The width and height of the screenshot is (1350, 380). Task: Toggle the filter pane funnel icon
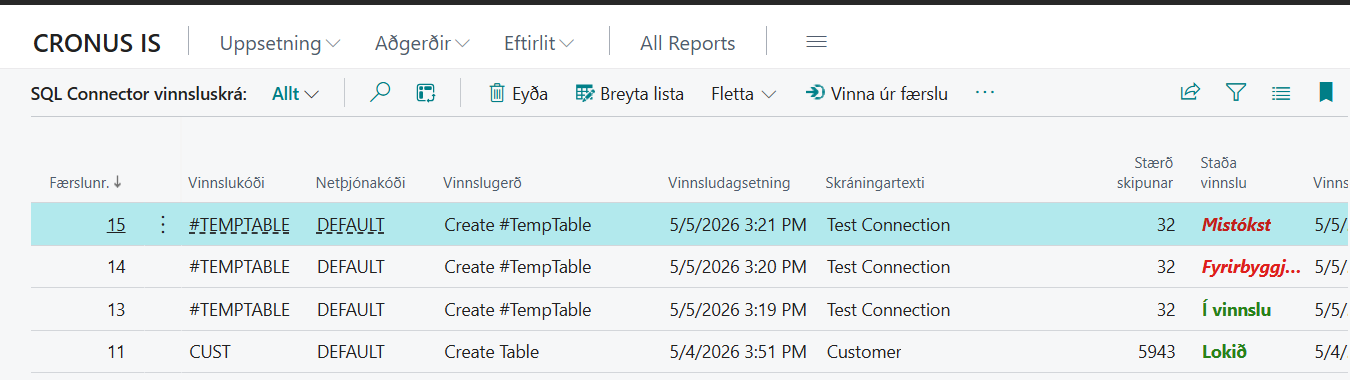(x=1236, y=93)
